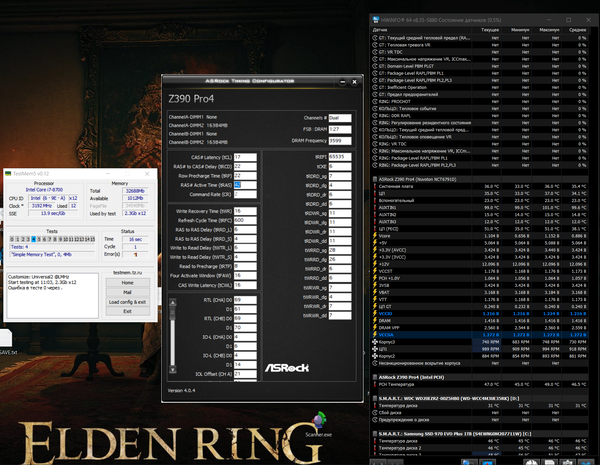Click drive icon of S.M.A.R.T. WDC group
Image resolution: width=600 pixels, height=465 pixels.
pyautogui.click(x=375, y=398)
